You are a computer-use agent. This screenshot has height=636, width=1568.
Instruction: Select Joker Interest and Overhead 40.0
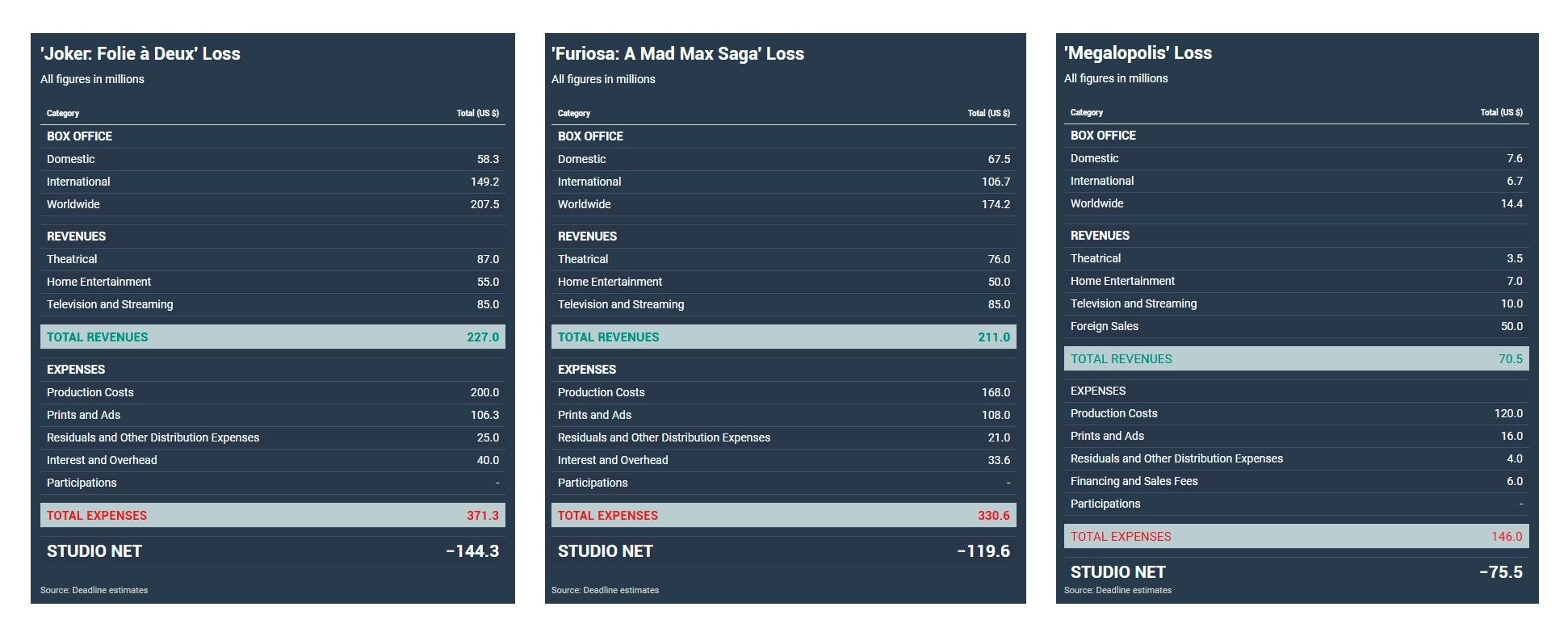tap(488, 460)
